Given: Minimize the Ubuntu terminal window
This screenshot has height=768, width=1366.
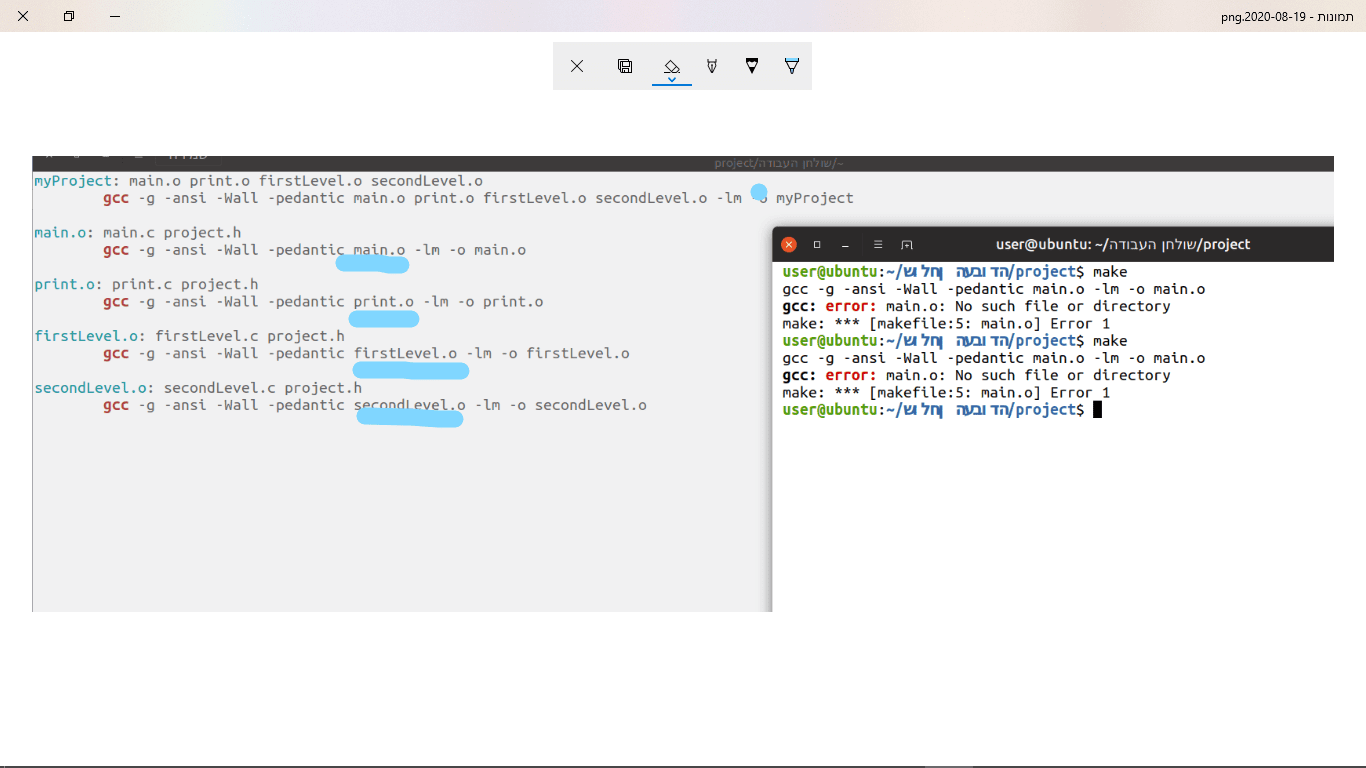Looking at the screenshot, I should (845, 244).
